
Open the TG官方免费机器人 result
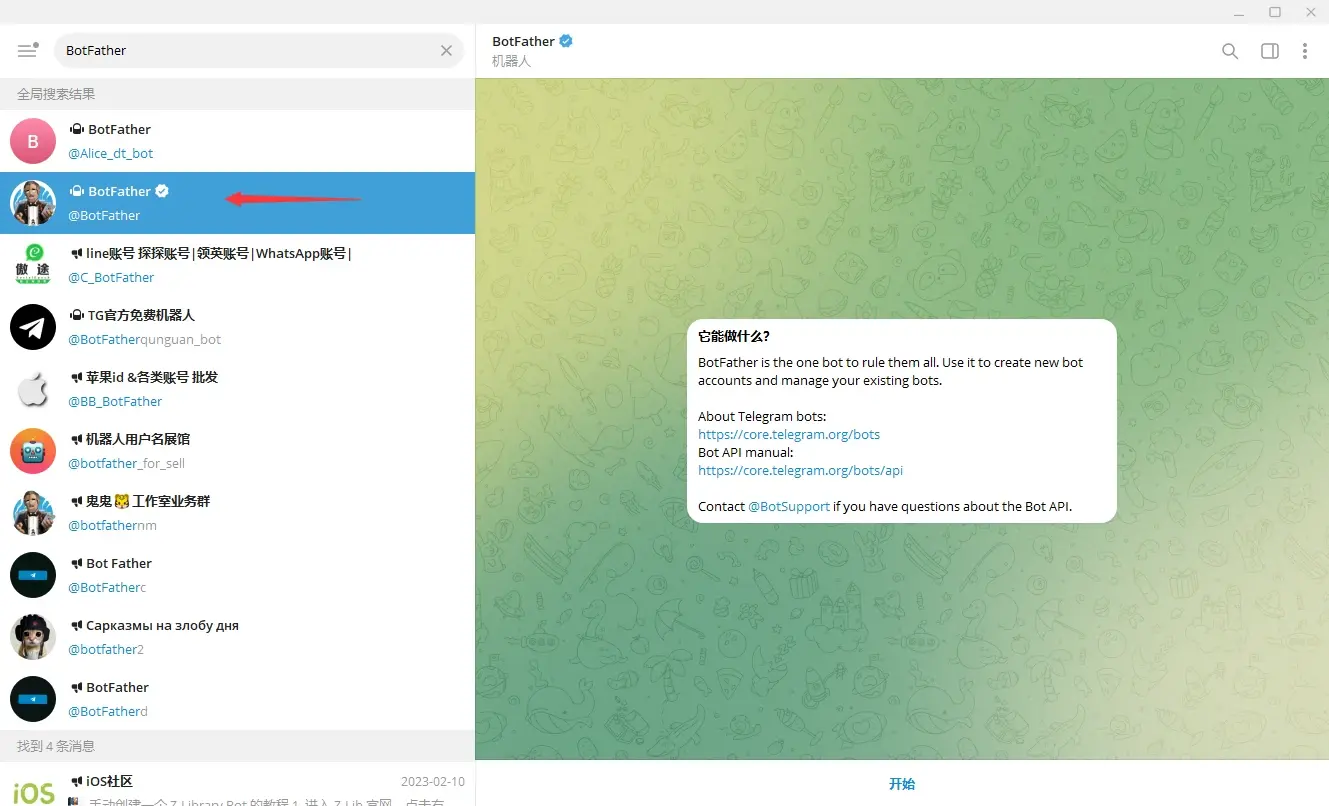(x=237, y=327)
